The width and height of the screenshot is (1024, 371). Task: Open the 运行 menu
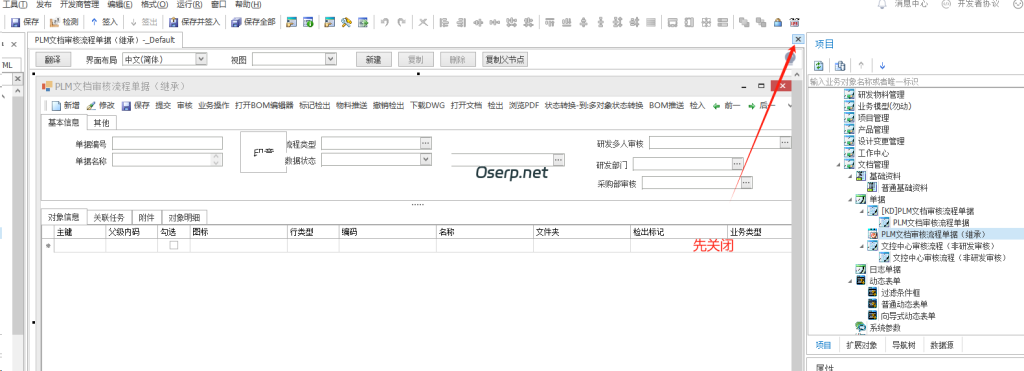189,4
